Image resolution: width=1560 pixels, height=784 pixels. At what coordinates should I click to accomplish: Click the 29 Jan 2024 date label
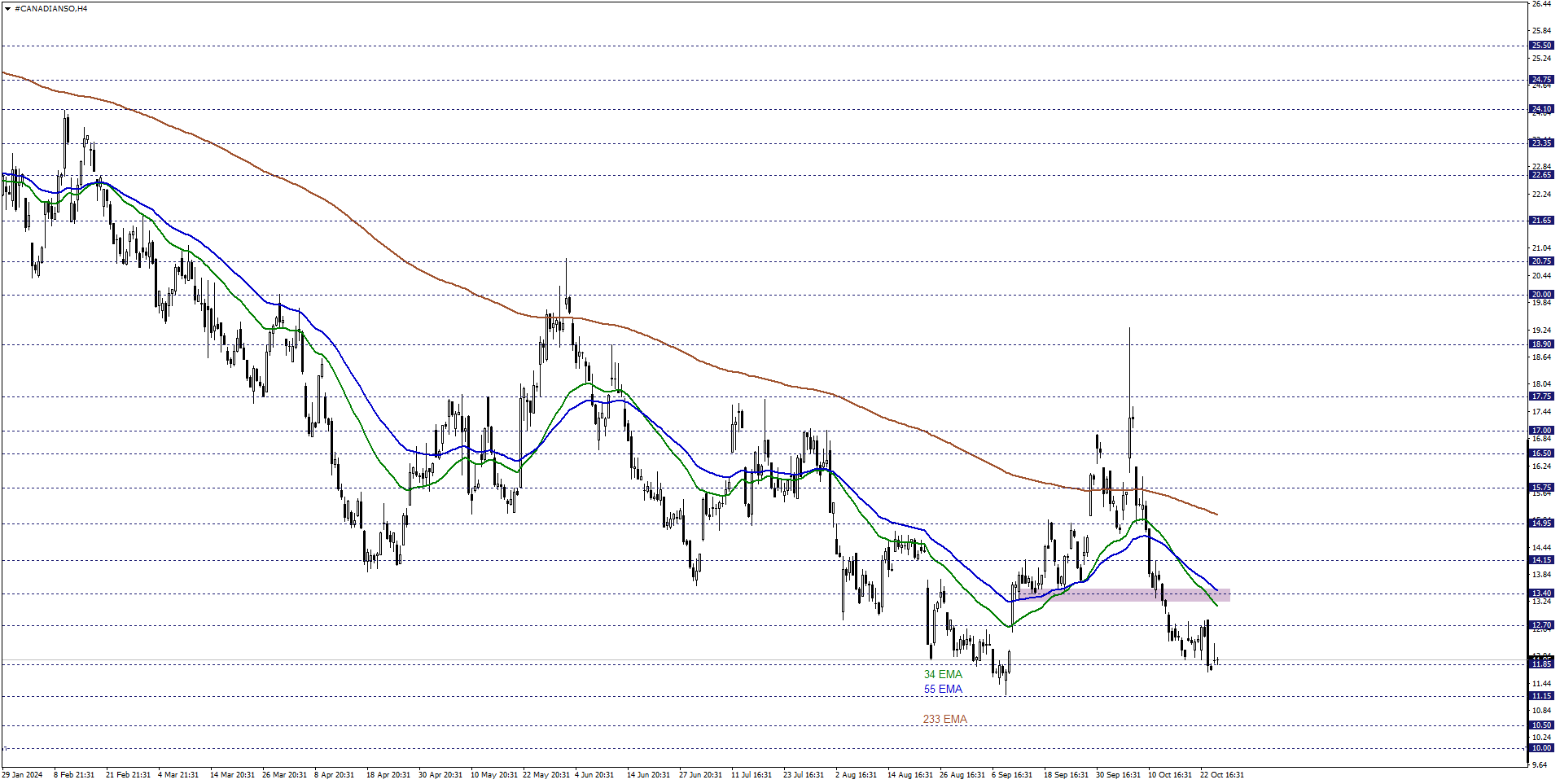click(23, 775)
